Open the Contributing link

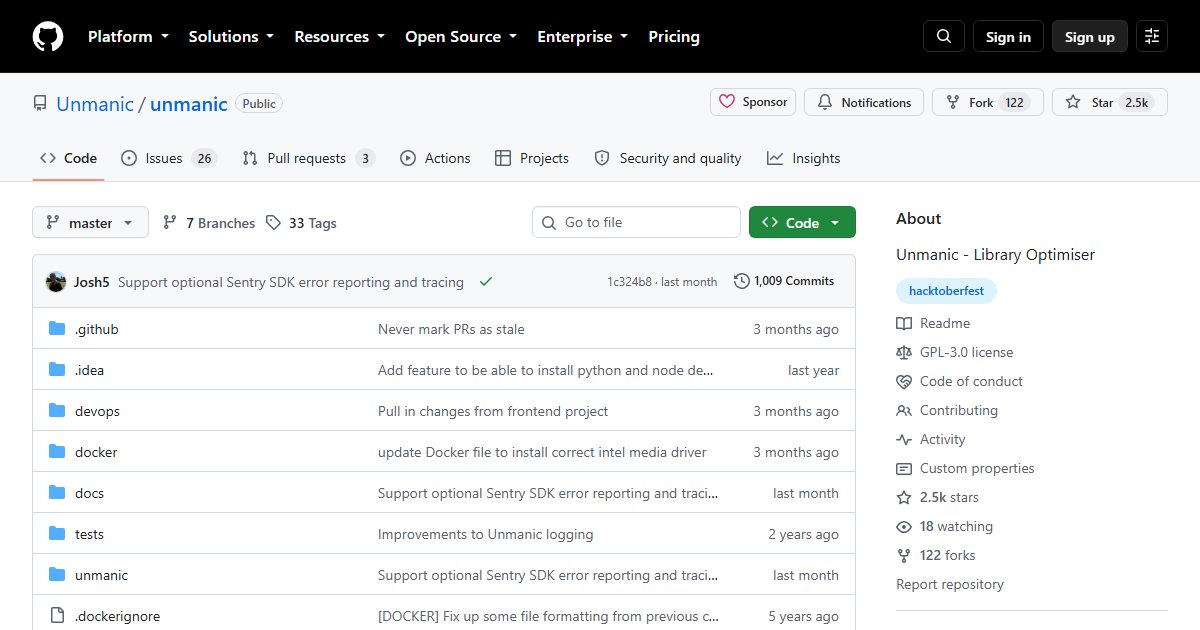point(947,410)
